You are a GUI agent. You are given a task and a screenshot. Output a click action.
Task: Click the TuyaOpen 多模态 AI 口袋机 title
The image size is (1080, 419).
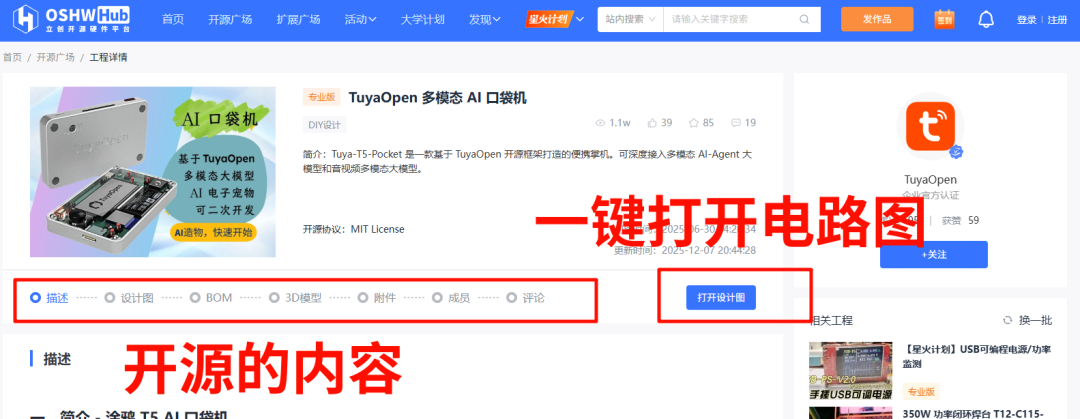[x=437, y=98]
